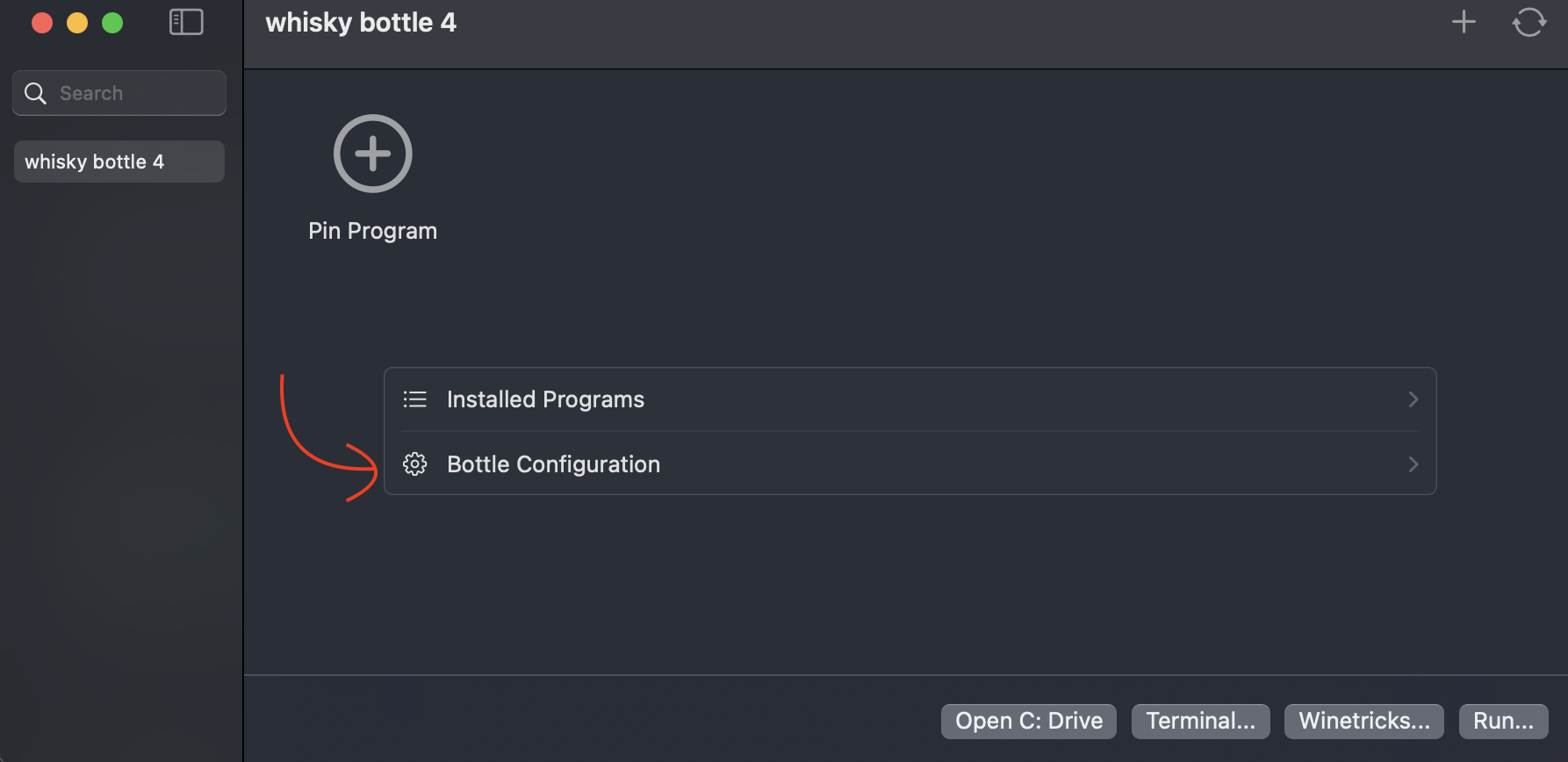Click the green maximize window button
This screenshot has width=1568, height=762.
coord(112,23)
